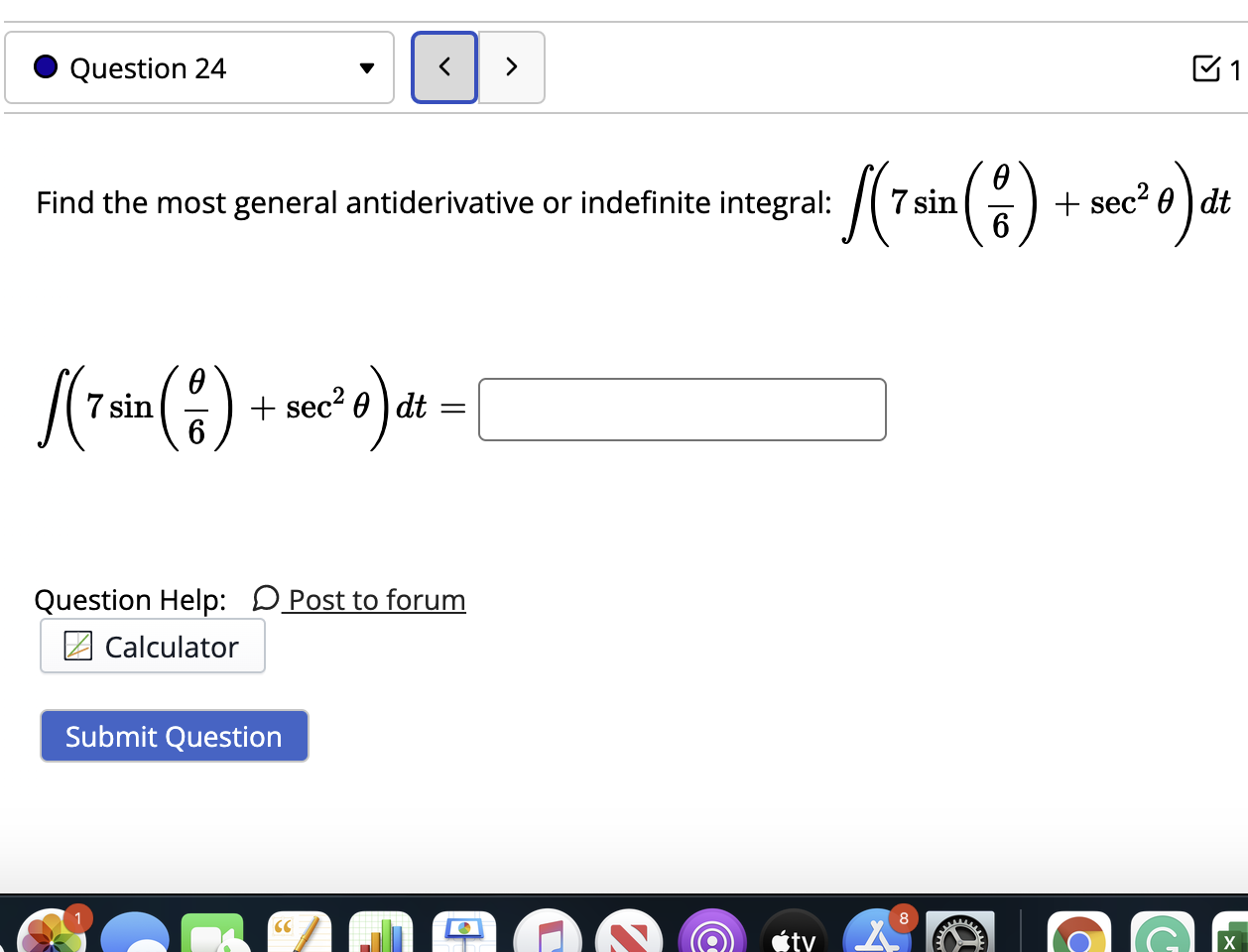Screen dimensions: 1248x952
Task: Open Numbers from the dock
Action: click(382, 932)
